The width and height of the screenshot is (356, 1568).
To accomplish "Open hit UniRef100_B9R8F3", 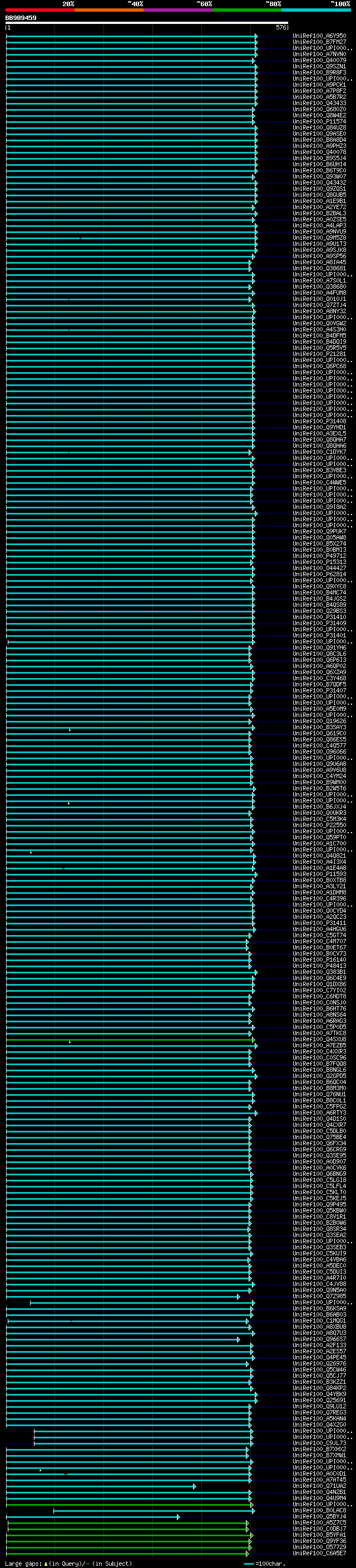I will click(x=319, y=72).
